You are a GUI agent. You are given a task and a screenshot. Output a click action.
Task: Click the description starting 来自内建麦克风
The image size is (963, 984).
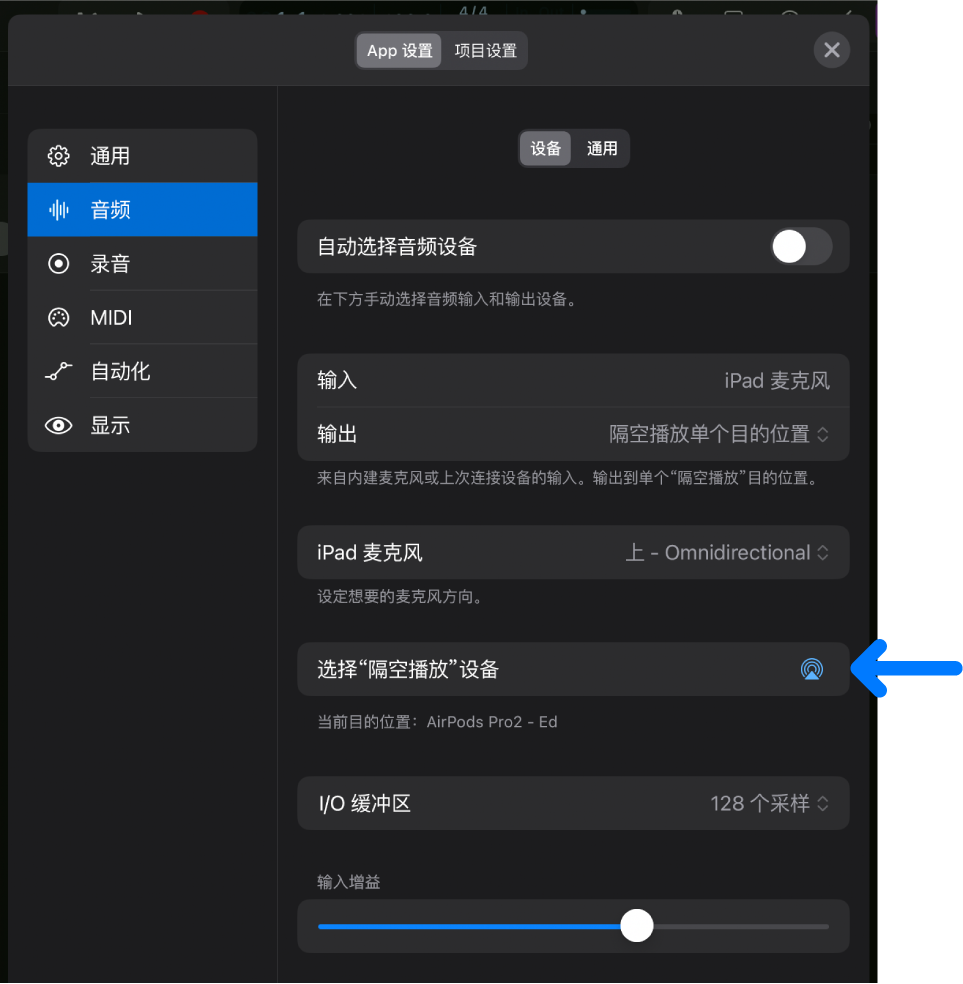[x=568, y=478]
